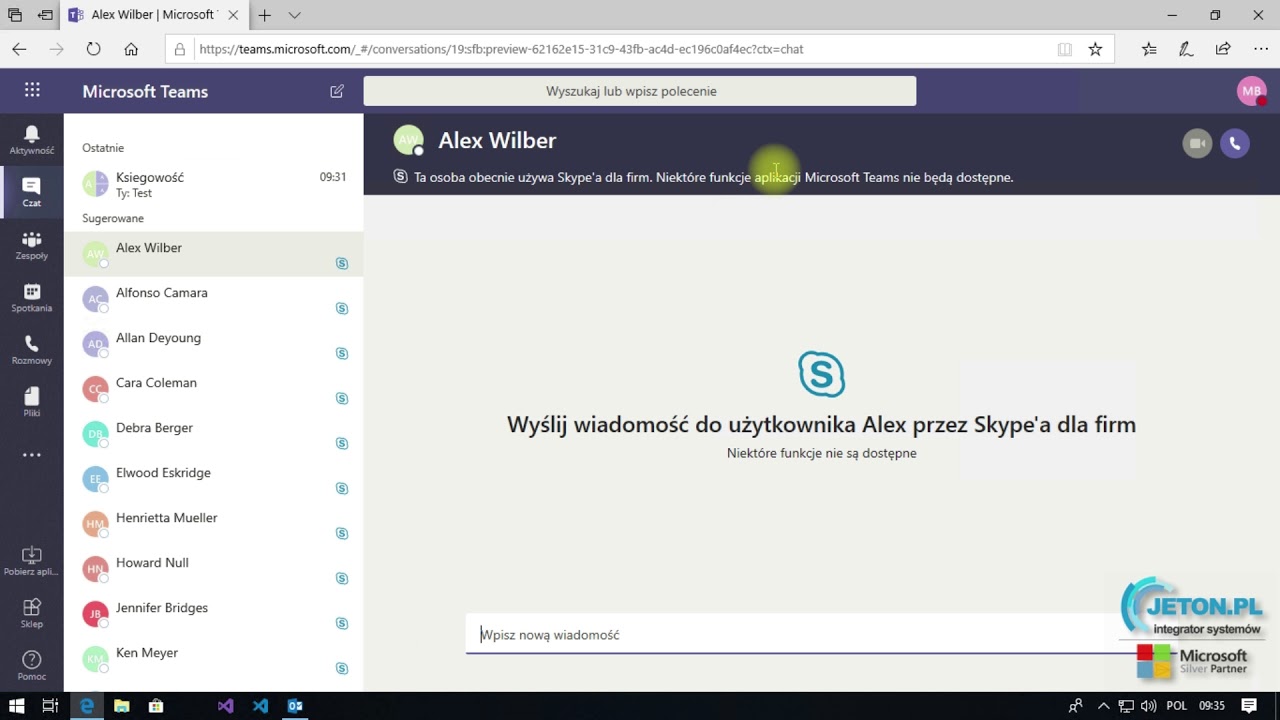Share this page from the browser toolbar
The image size is (1280, 720).
click(1223, 49)
